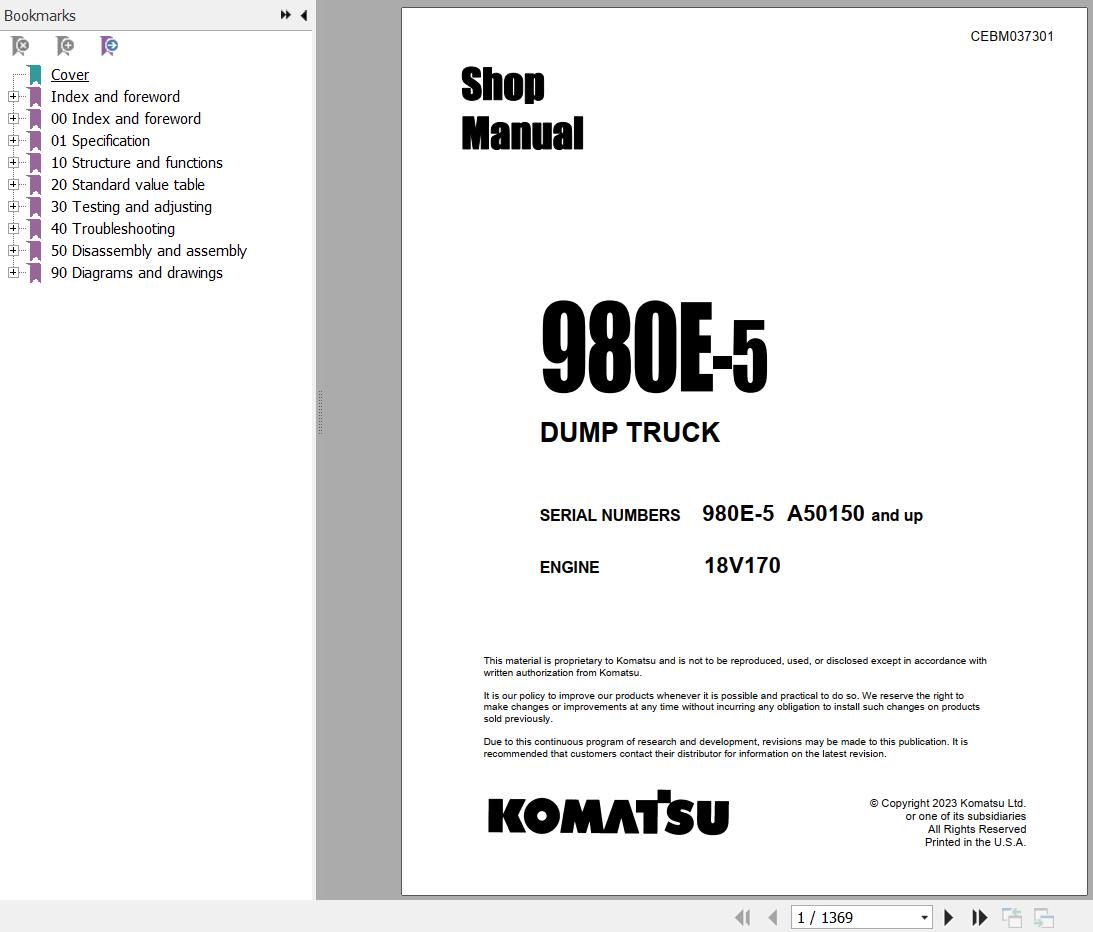Viewport: 1093px width, 932px height.
Task: Click the find current bookmark icon
Action: pos(109,46)
